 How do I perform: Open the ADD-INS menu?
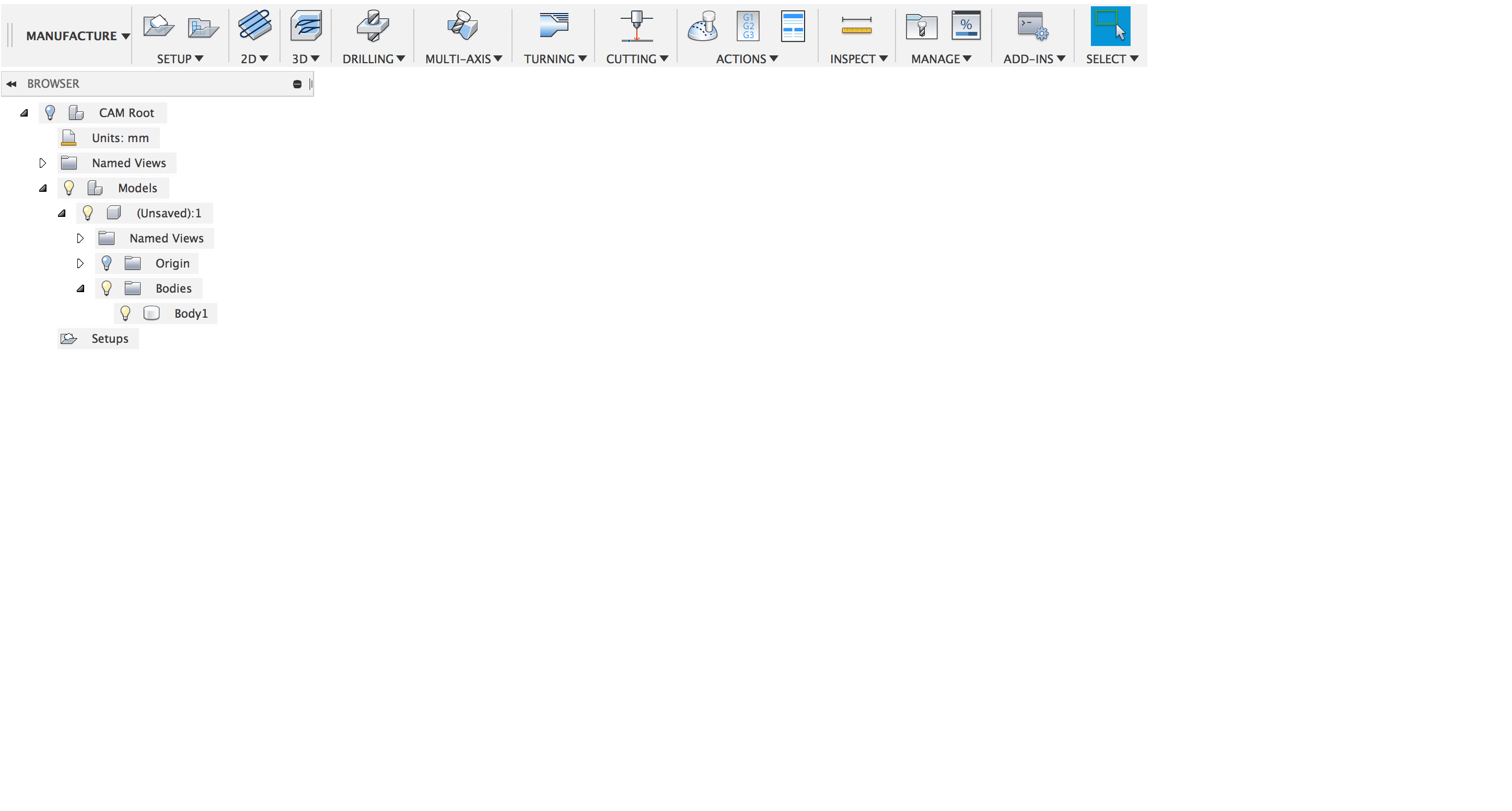1033,59
